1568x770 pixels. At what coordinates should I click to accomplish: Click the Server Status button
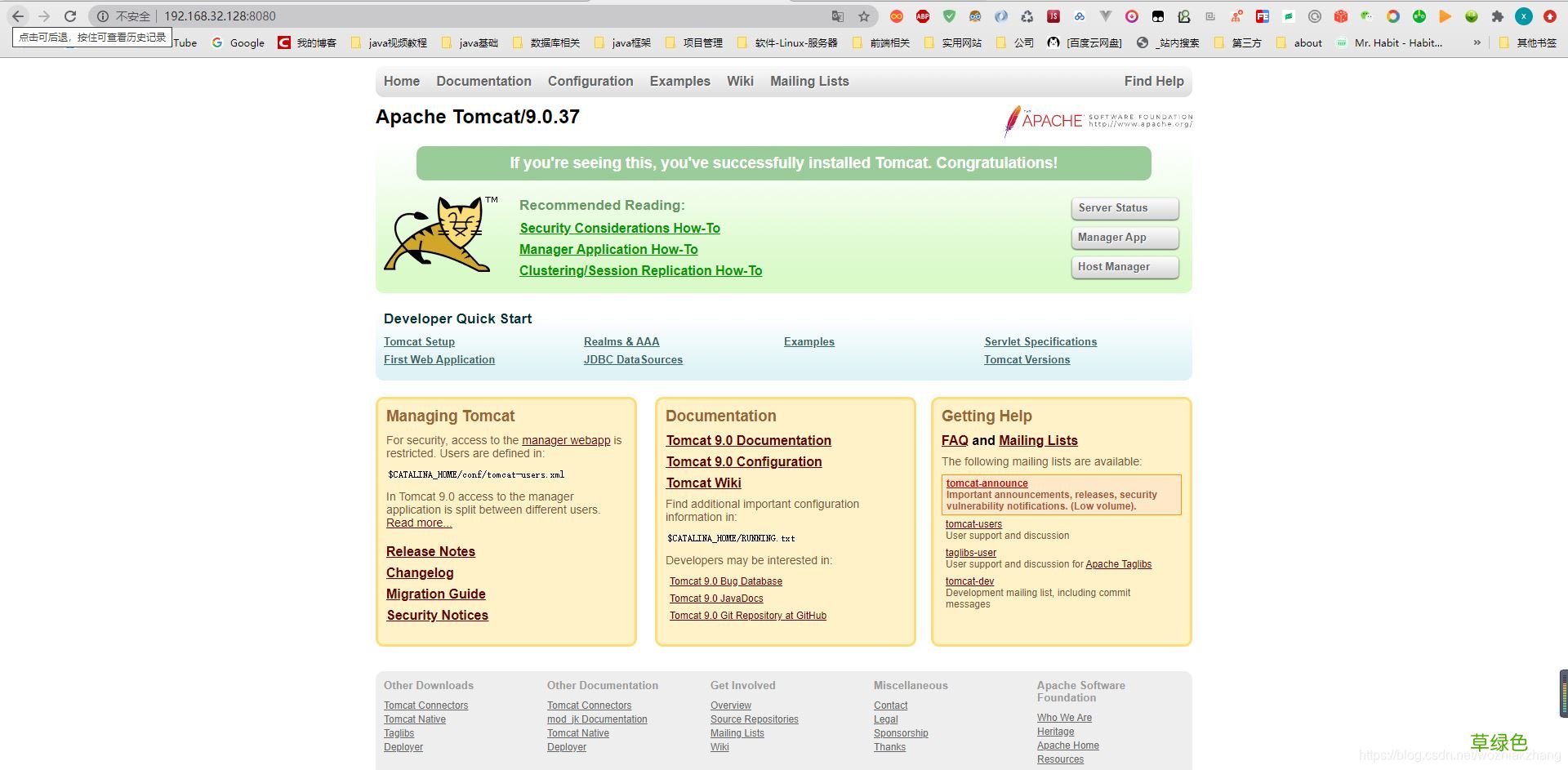click(x=1125, y=208)
